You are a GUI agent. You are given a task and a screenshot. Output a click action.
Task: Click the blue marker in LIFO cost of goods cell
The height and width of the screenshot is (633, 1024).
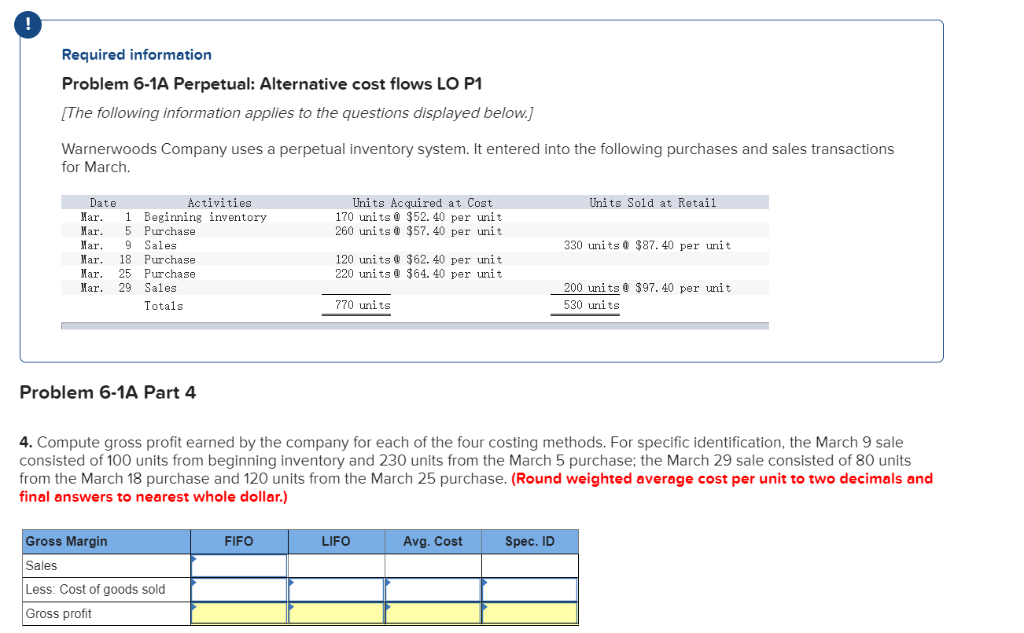(290, 584)
